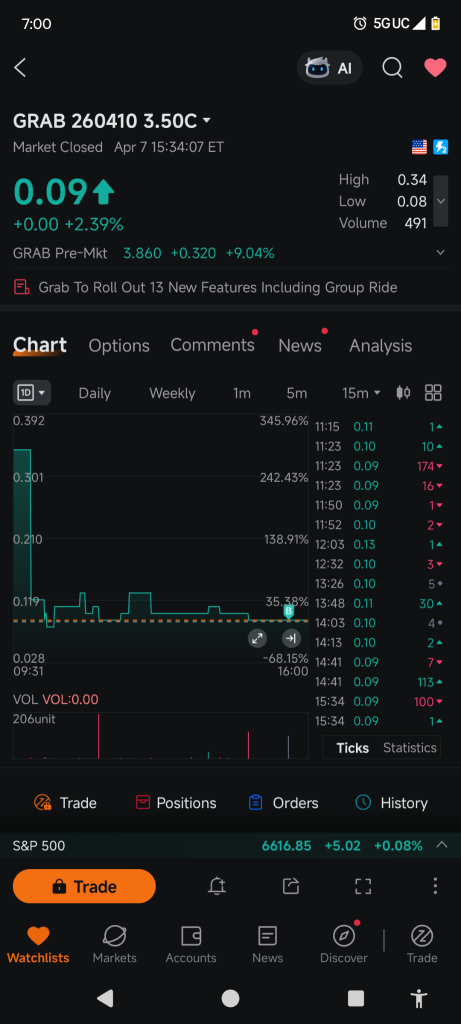The image size is (461, 1024).
Task: Expand the 15m interval dropdown
Action: (361, 392)
